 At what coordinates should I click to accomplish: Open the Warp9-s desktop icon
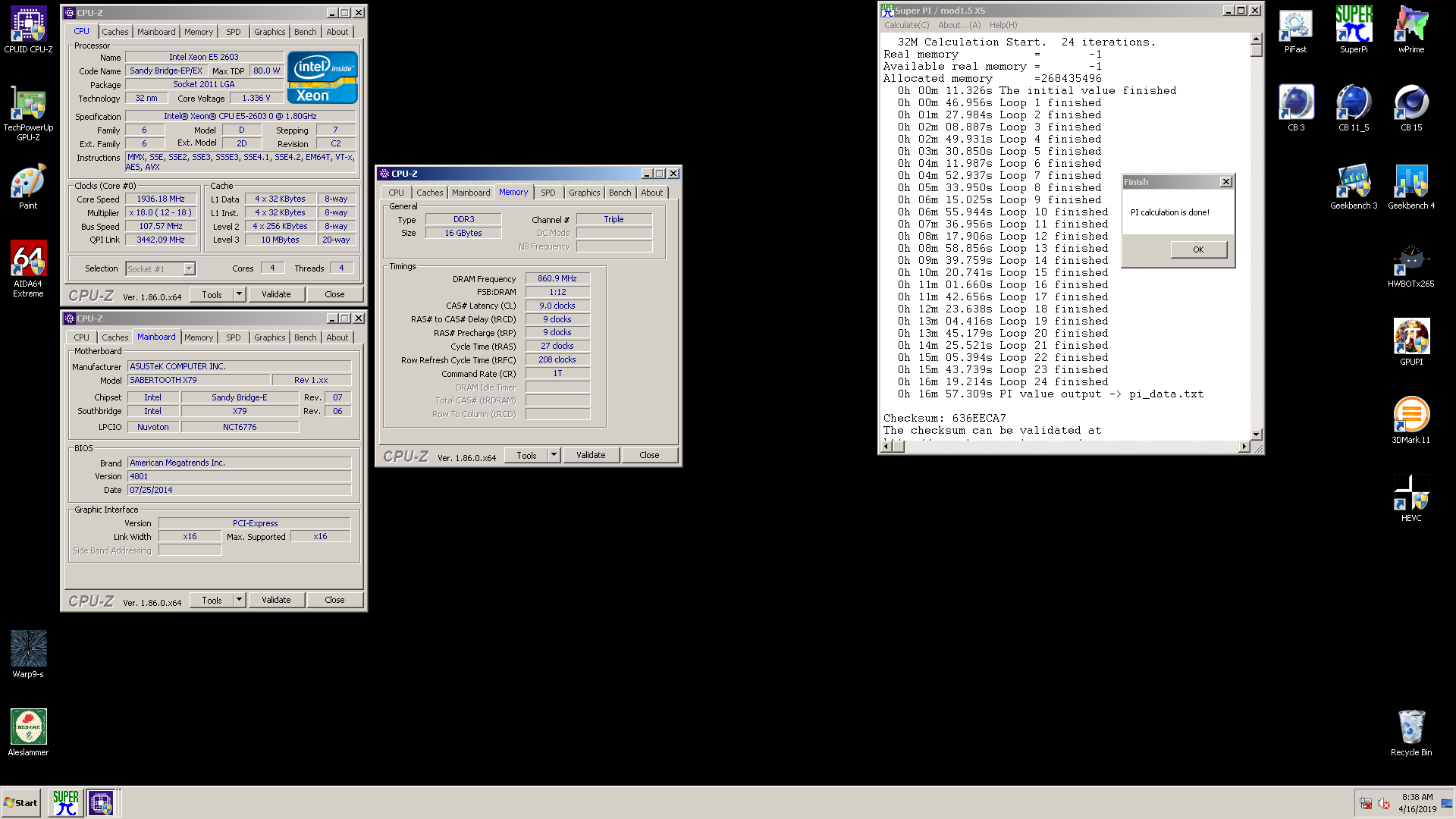(28, 654)
